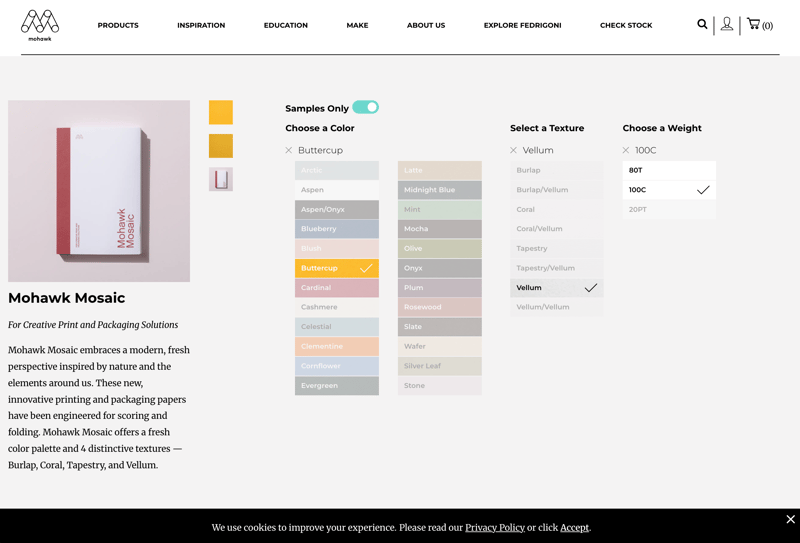Go to Check Stock
Image resolution: width=800 pixels, height=543 pixels.
(626, 25)
